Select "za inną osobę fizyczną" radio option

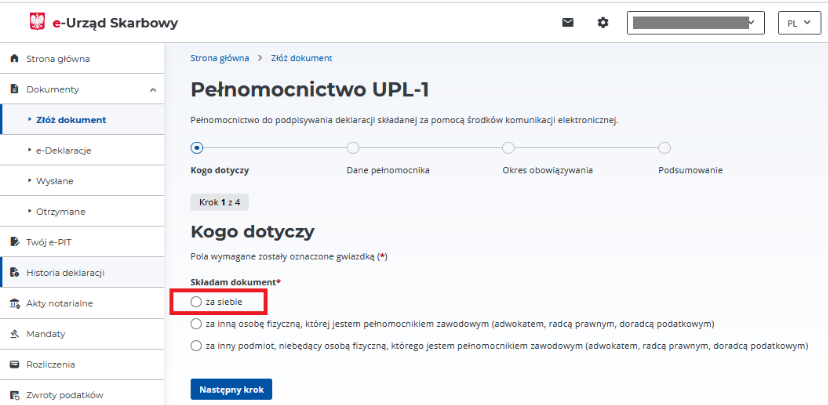[x=196, y=324]
